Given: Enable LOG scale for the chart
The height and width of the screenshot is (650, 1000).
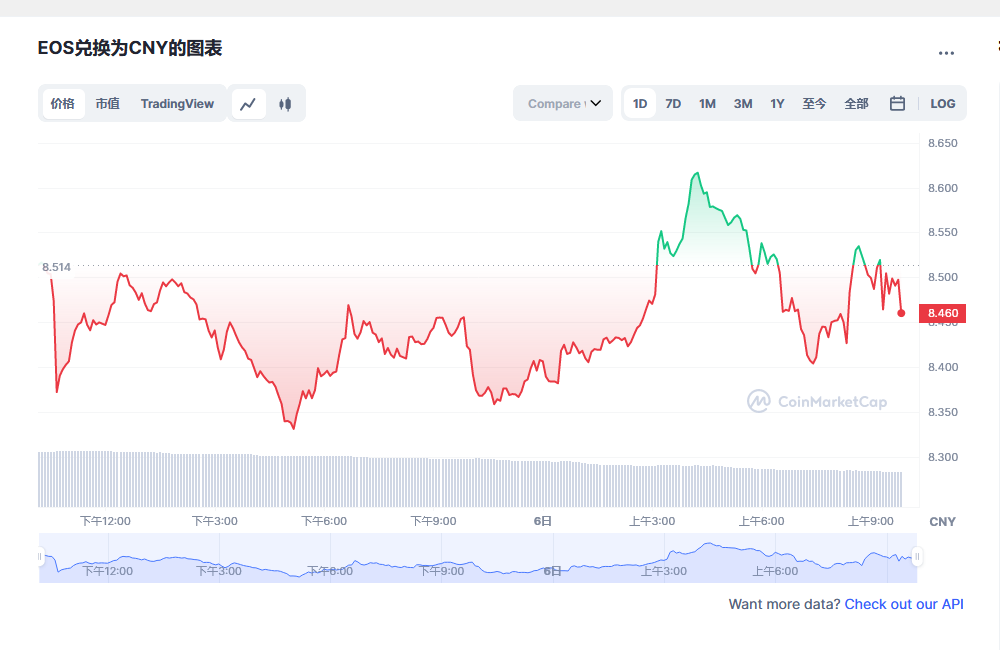Looking at the screenshot, I should pos(942,103).
